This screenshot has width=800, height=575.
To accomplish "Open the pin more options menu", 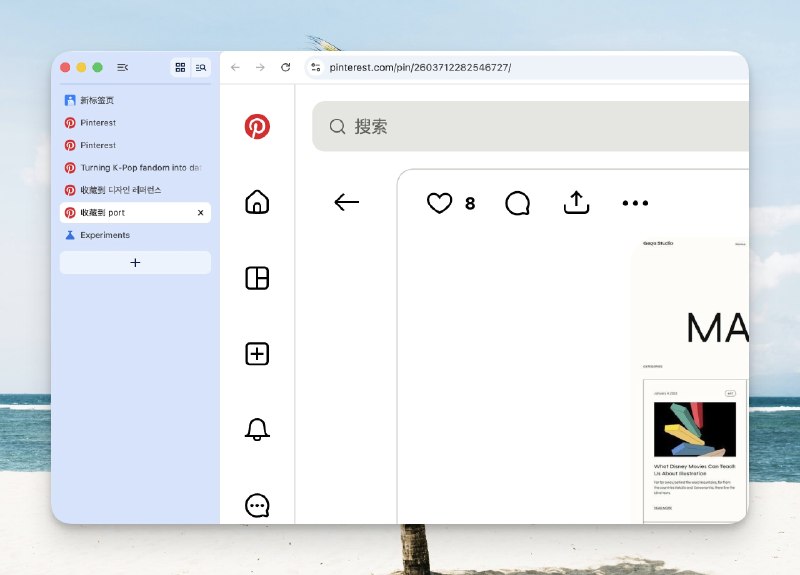I will [635, 203].
